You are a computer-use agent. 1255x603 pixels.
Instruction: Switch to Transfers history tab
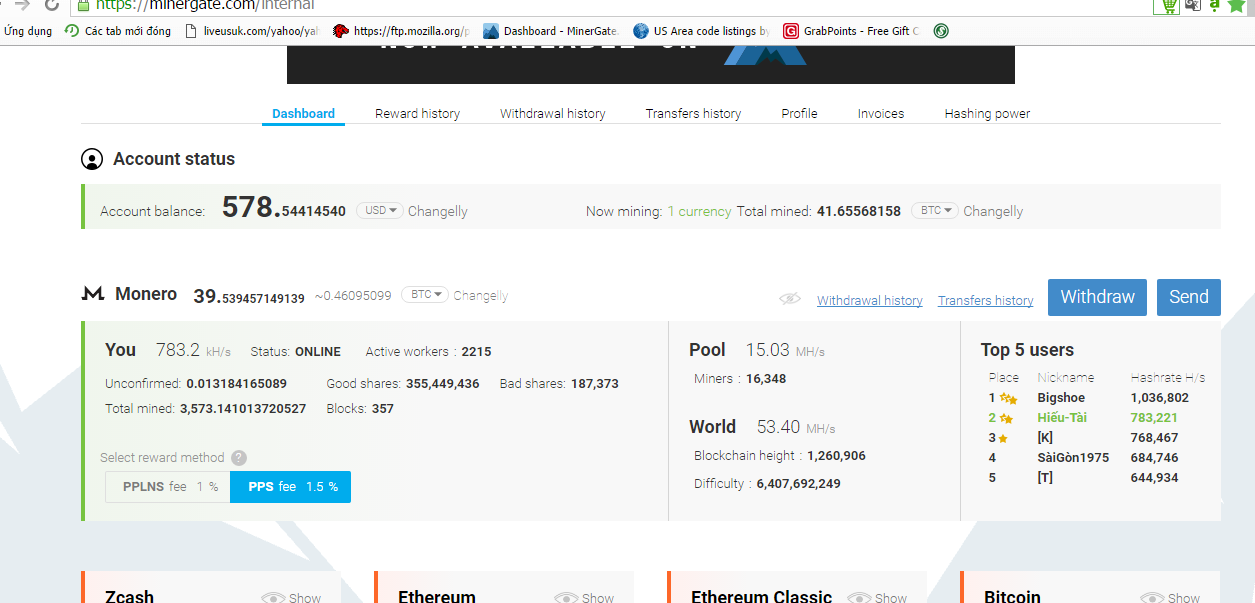click(x=693, y=113)
